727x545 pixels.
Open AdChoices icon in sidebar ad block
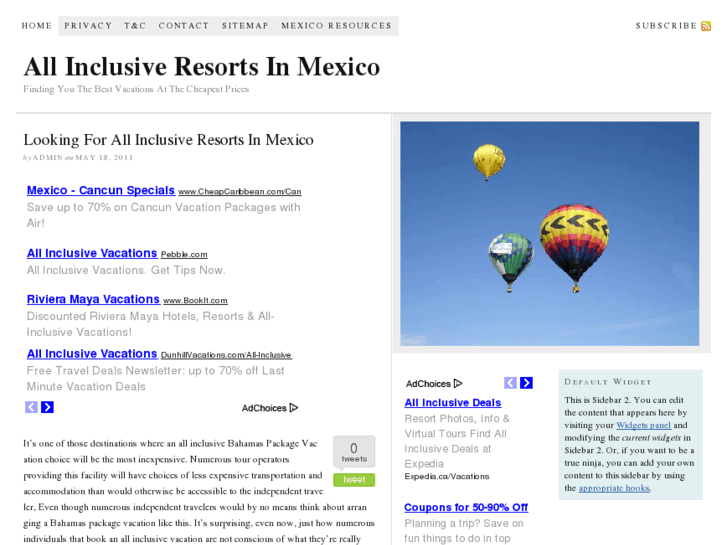(x=458, y=383)
